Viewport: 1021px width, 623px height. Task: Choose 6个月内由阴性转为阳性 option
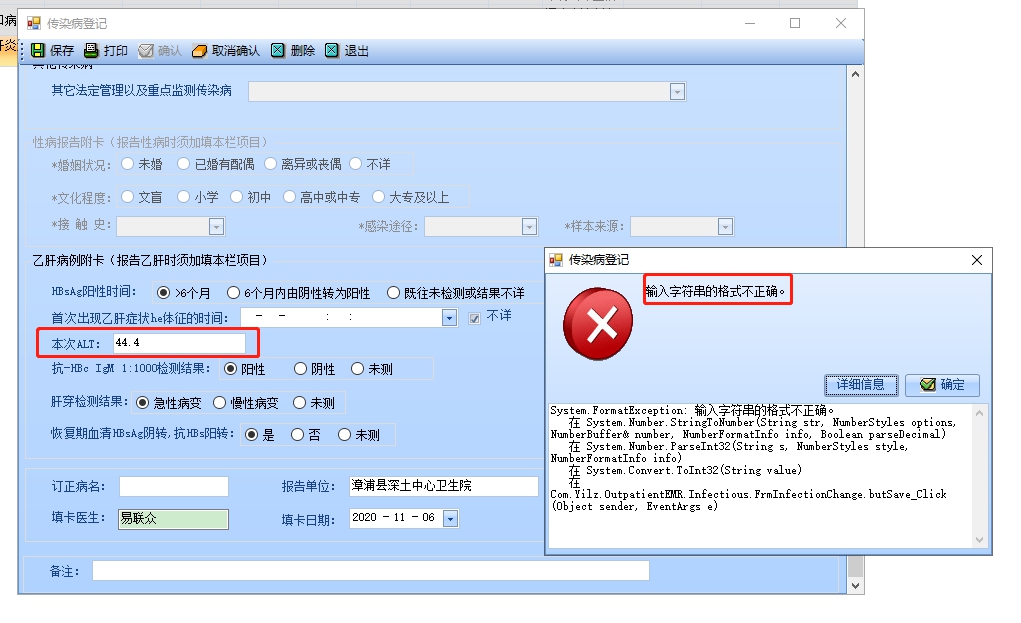[233, 293]
